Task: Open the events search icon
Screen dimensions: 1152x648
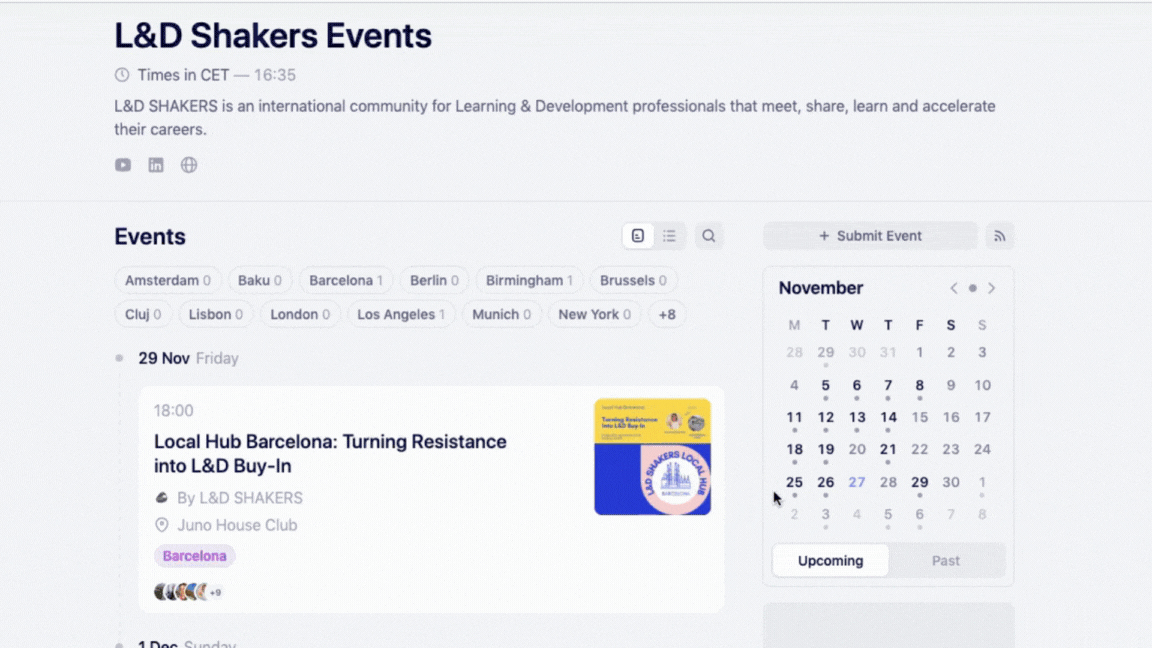Action: (x=708, y=236)
